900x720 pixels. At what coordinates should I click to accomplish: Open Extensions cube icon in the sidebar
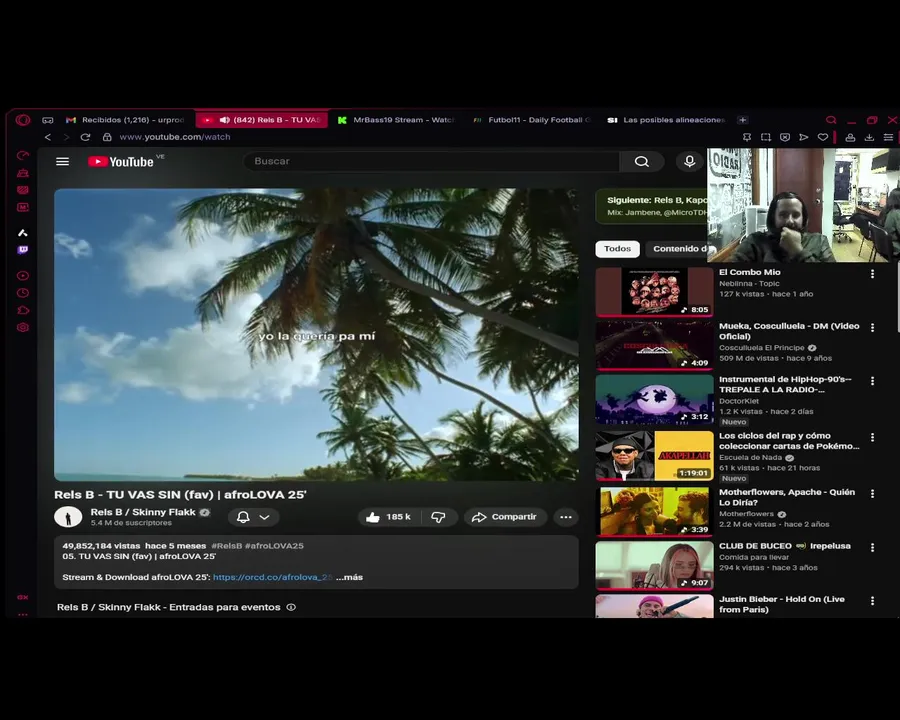click(x=22, y=310)
